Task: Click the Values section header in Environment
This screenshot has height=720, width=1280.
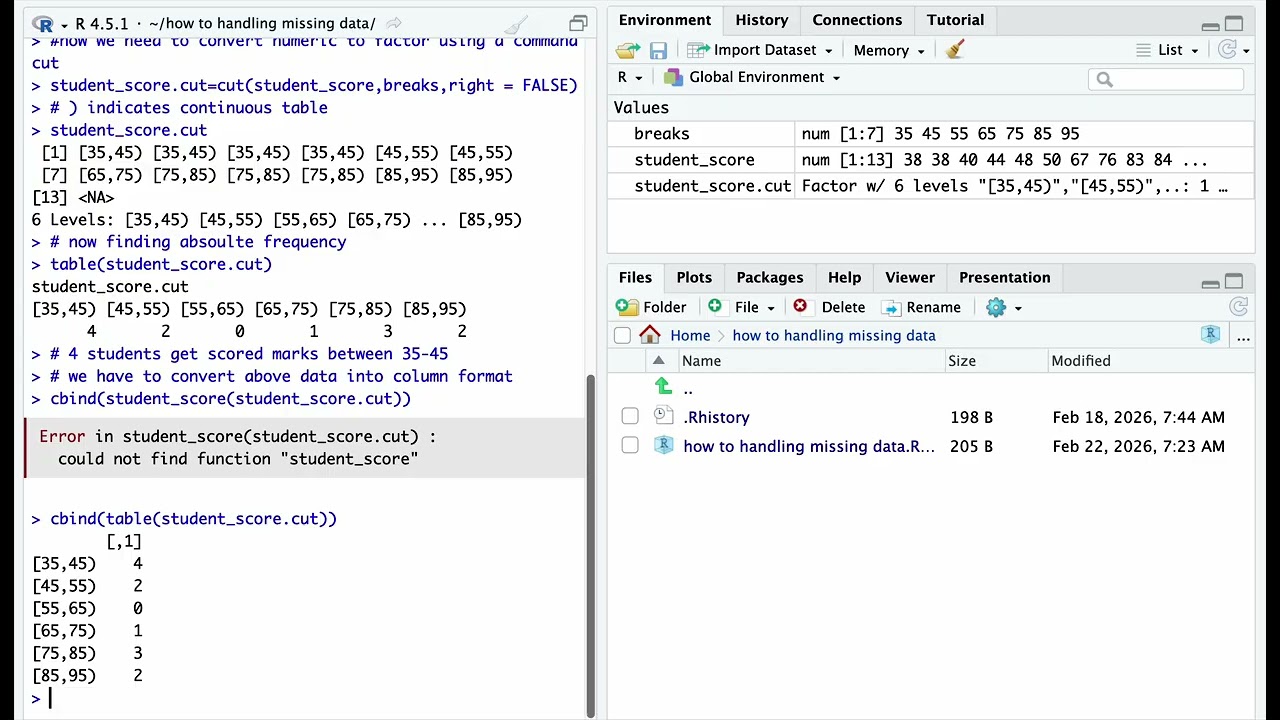Action: [x=641, y=108]
